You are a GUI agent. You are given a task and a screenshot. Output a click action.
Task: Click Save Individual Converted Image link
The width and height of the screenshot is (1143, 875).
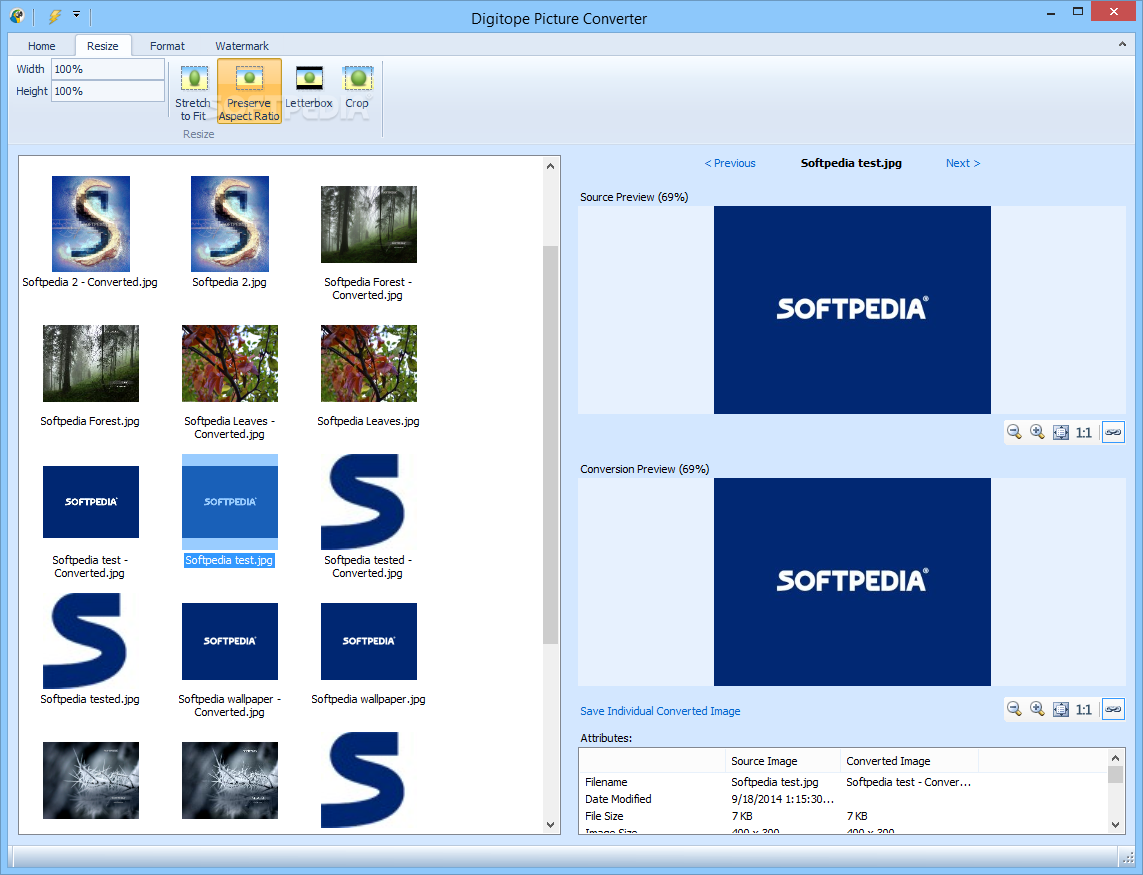(x=660, y=711)
